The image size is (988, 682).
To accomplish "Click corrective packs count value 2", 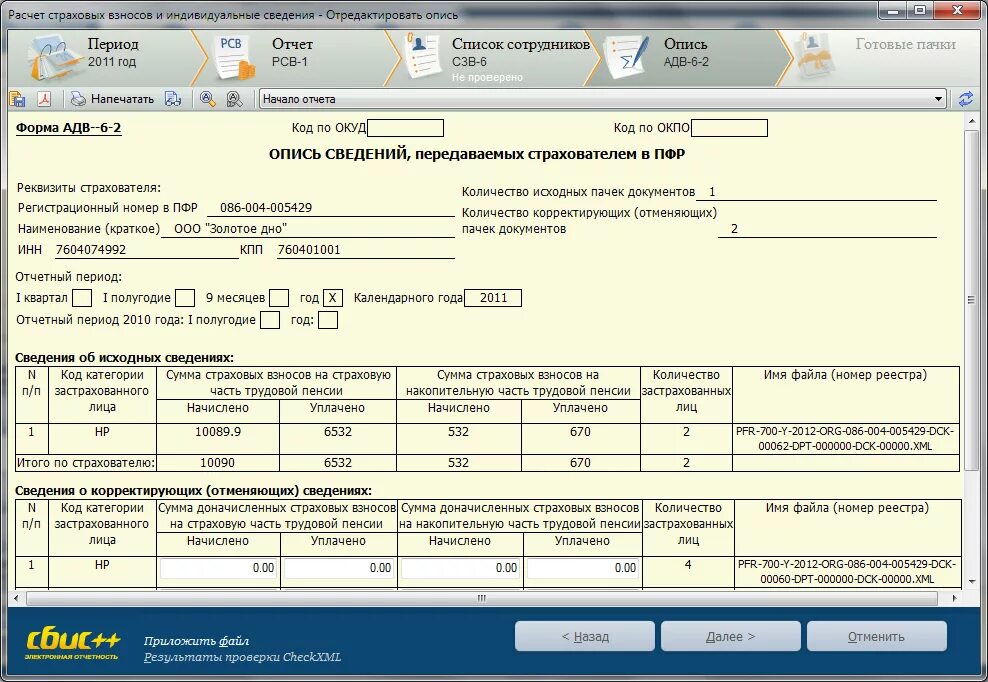I will point(734,229).
